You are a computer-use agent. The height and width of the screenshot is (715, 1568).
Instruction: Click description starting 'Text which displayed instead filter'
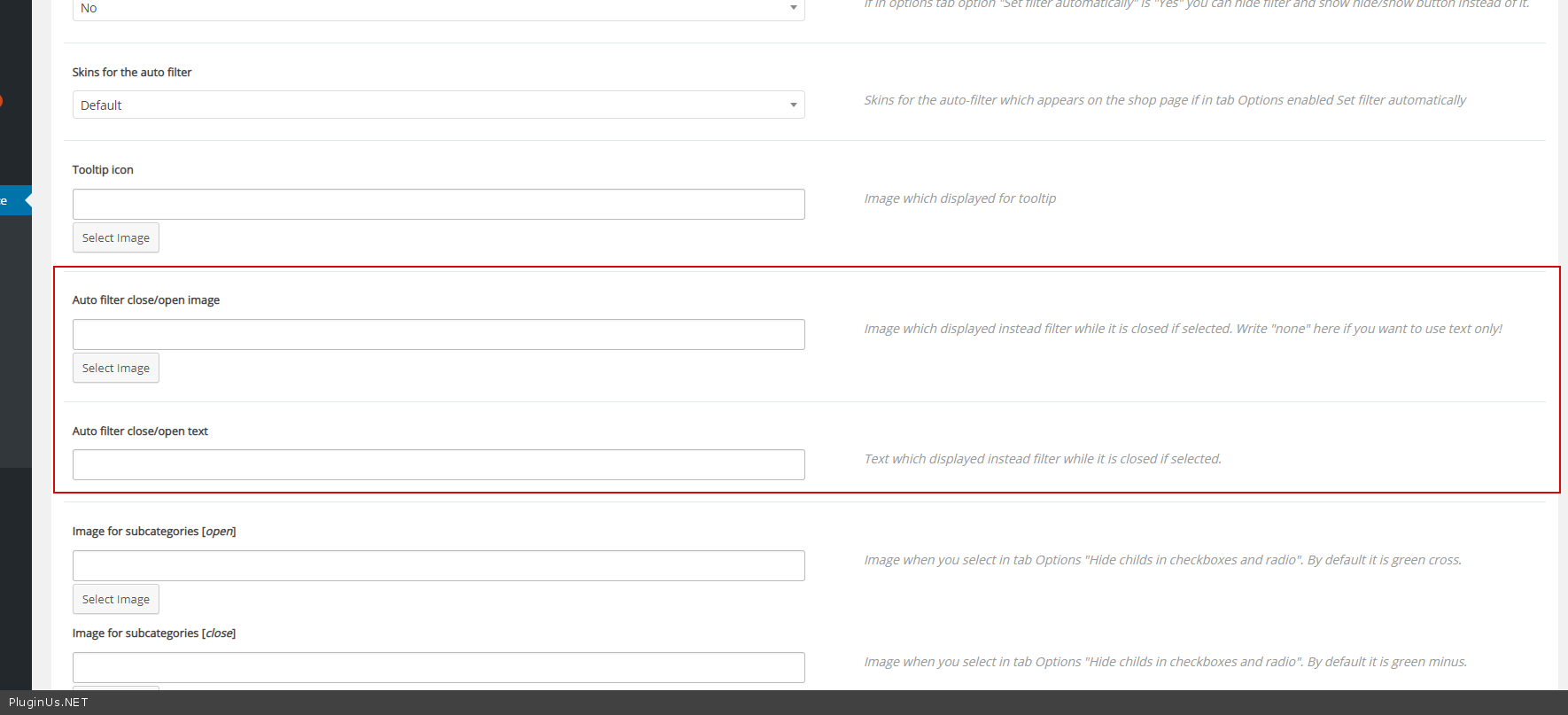pos(1043,459)
